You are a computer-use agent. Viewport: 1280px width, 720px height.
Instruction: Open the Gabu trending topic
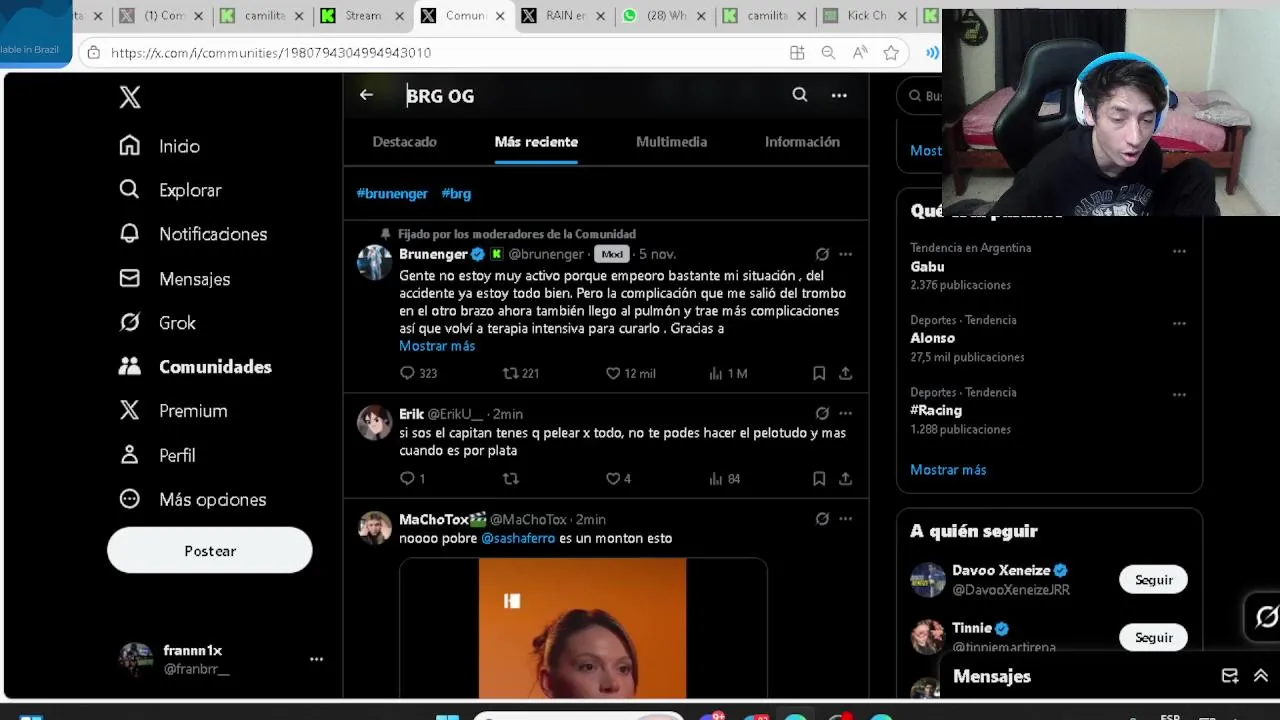click(x=927, y=267)
